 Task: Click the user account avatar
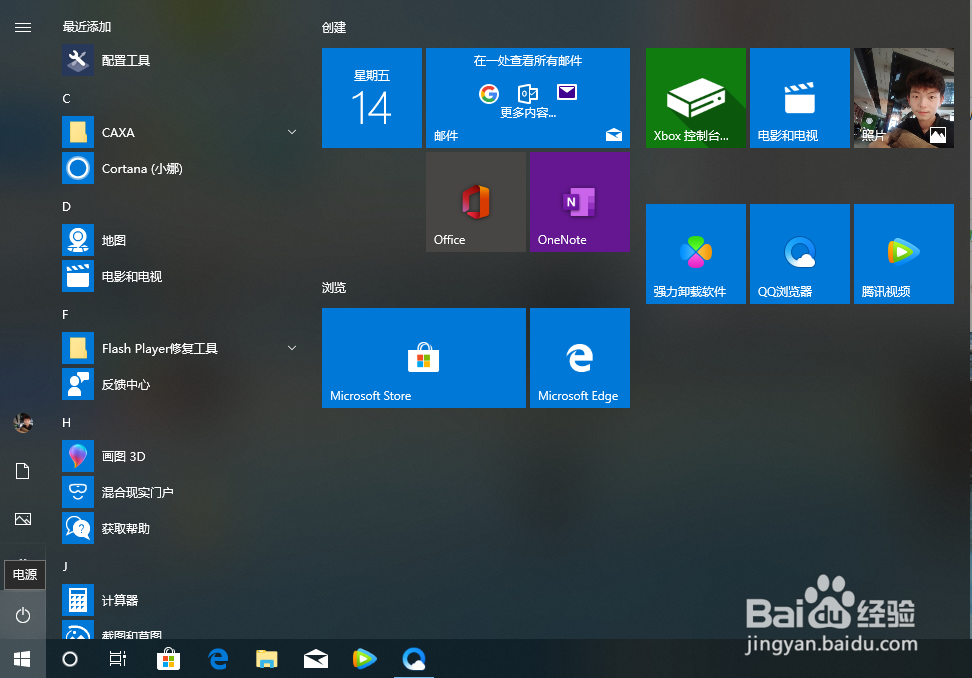coord(23,423)
